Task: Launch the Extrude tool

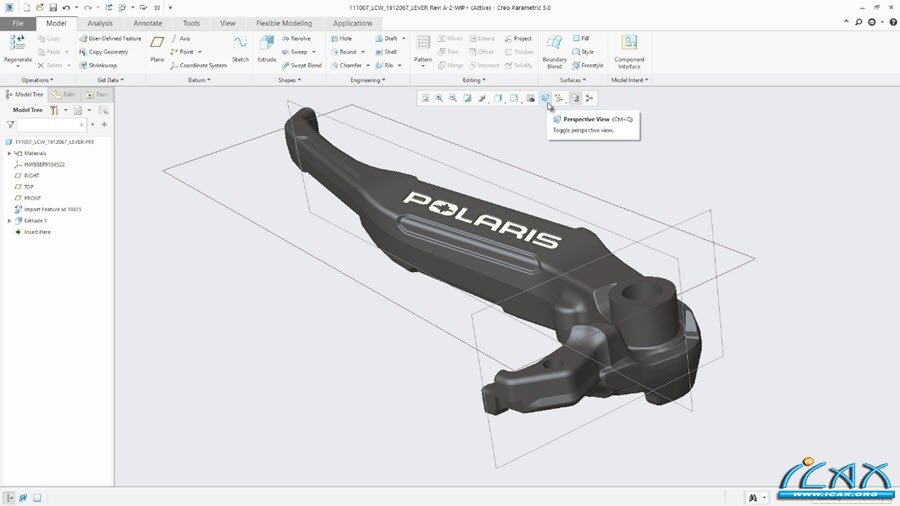Action: tap(267, 48)
